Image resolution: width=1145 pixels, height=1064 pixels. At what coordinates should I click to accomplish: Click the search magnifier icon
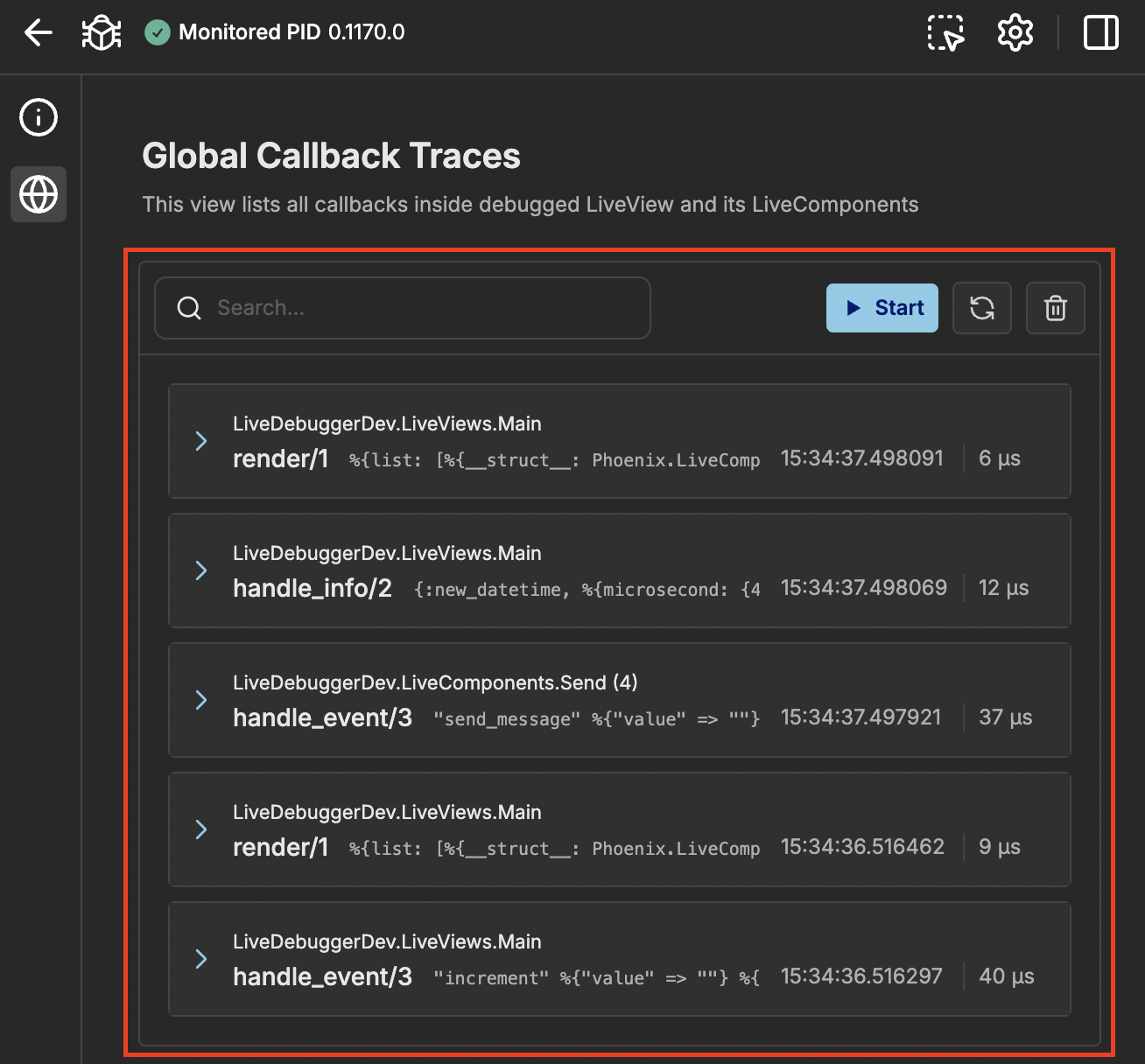click(x=189, y=308)
